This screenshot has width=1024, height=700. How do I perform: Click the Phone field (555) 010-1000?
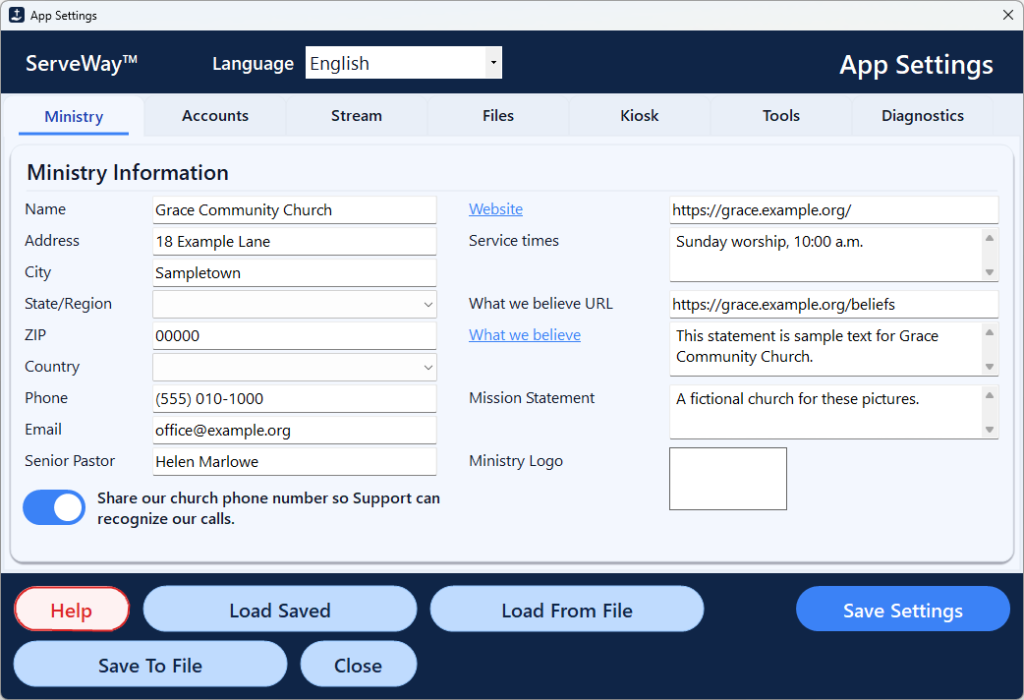click(x=295, y=399)
